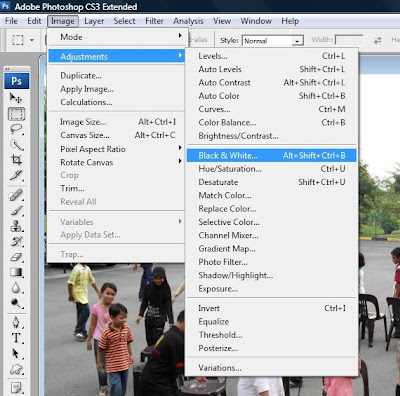
Task: Click the swap width and height icon
Action: coord(377,41)
